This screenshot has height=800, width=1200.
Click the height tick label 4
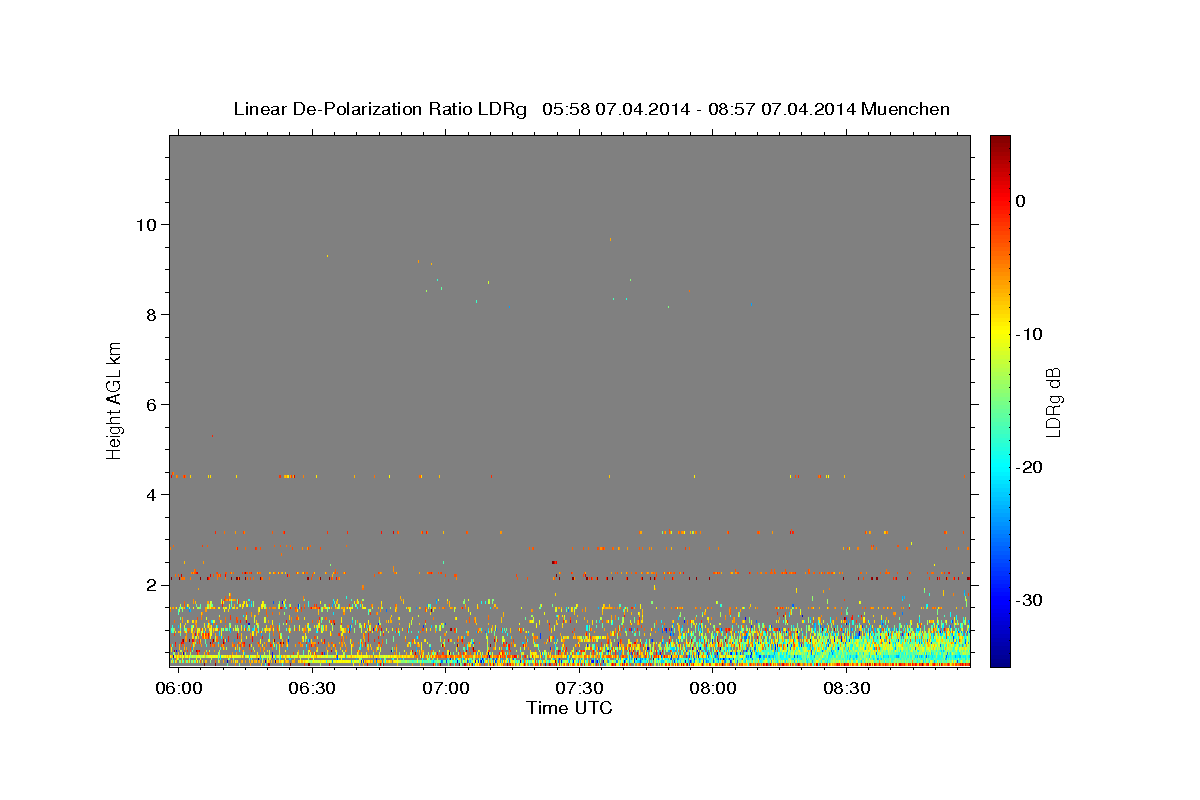tap(152, 494)
